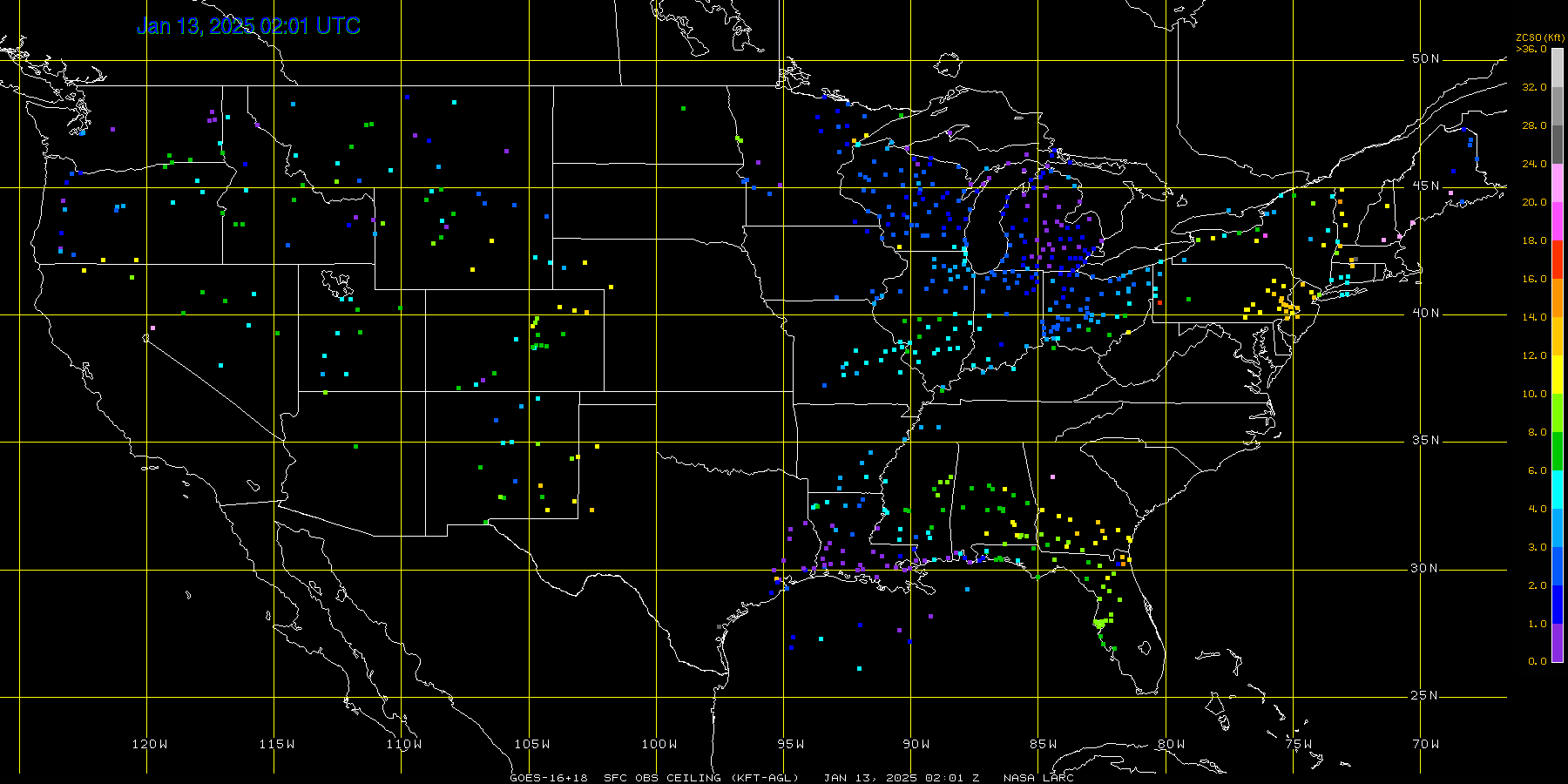Viewport: 1568px width, 784px height.
Task: Select the light pink 20–24 kft legend swatch
Action: [1558, 183]
